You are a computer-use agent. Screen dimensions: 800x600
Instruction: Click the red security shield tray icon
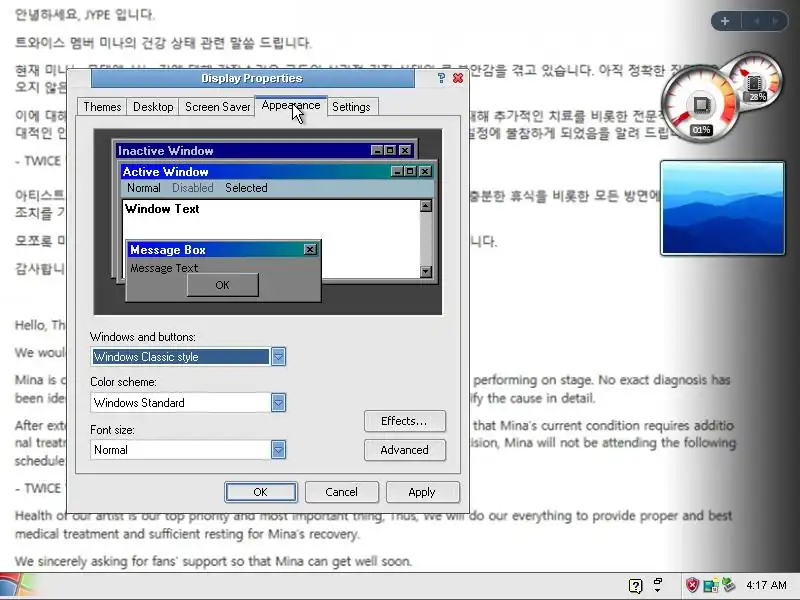(x=692, y=585)
